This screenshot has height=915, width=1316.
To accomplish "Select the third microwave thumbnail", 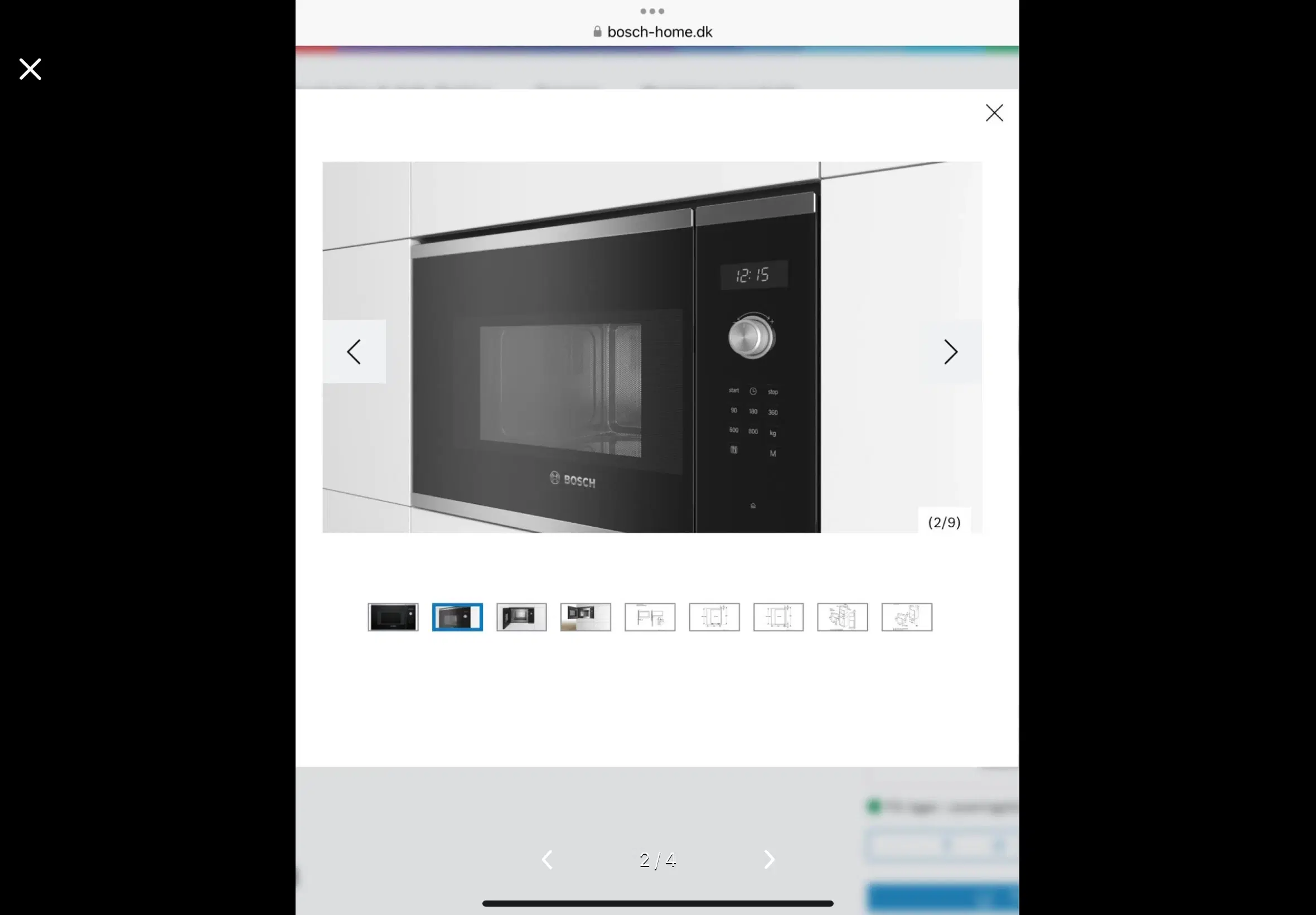I will [x=521, y=616].
